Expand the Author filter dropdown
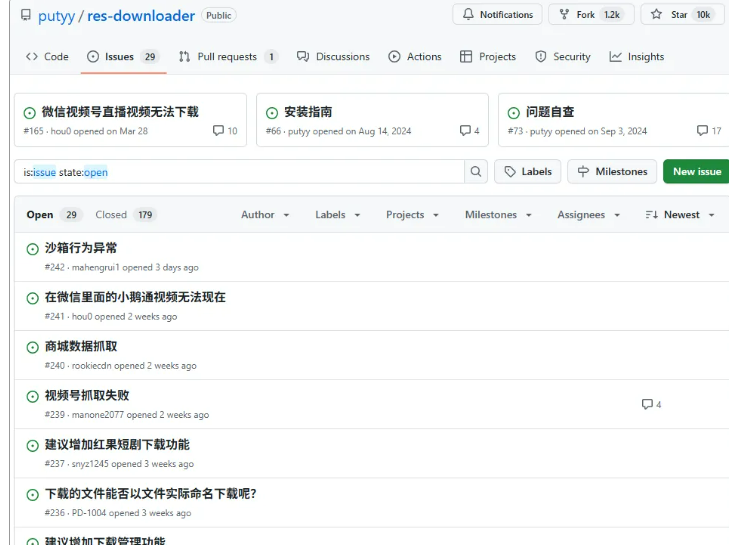729x545 pixels. [265, 215]
